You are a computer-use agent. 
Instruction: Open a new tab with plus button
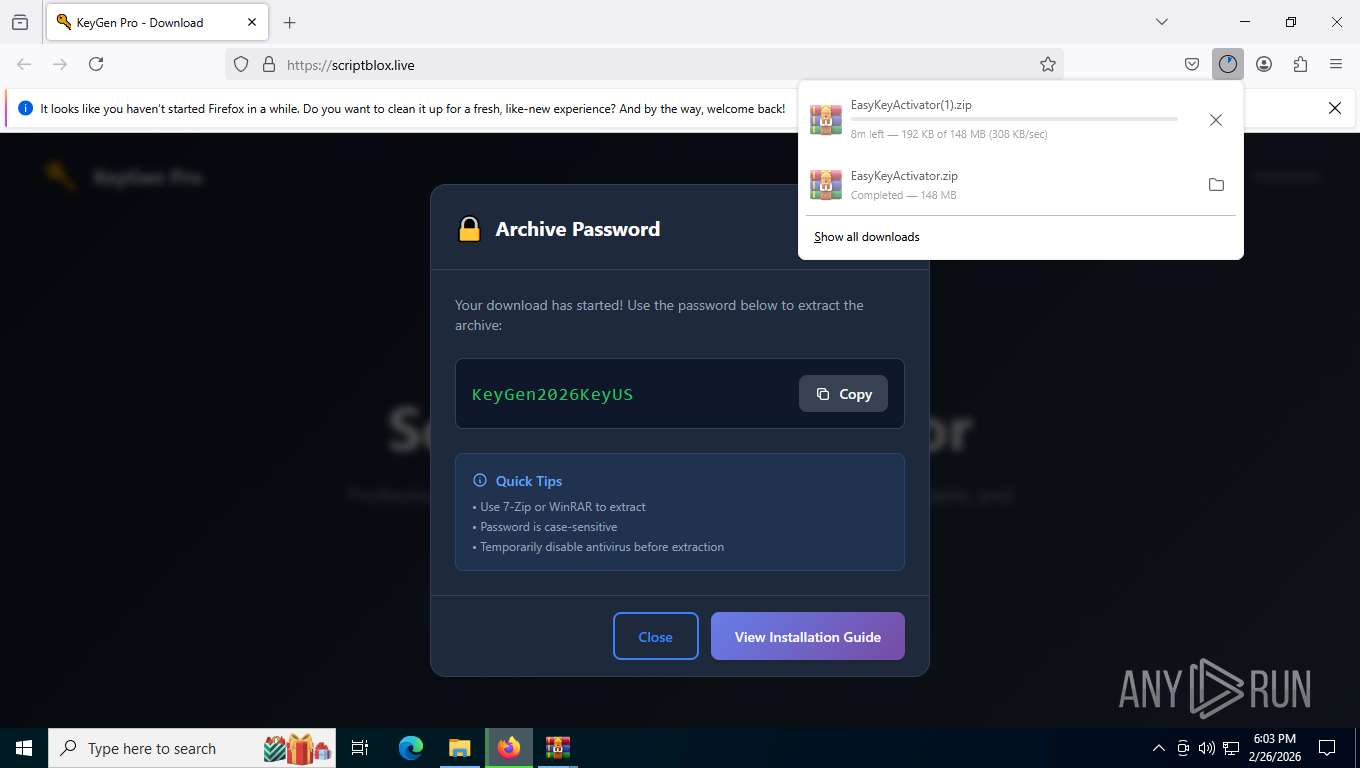(289, 22)
